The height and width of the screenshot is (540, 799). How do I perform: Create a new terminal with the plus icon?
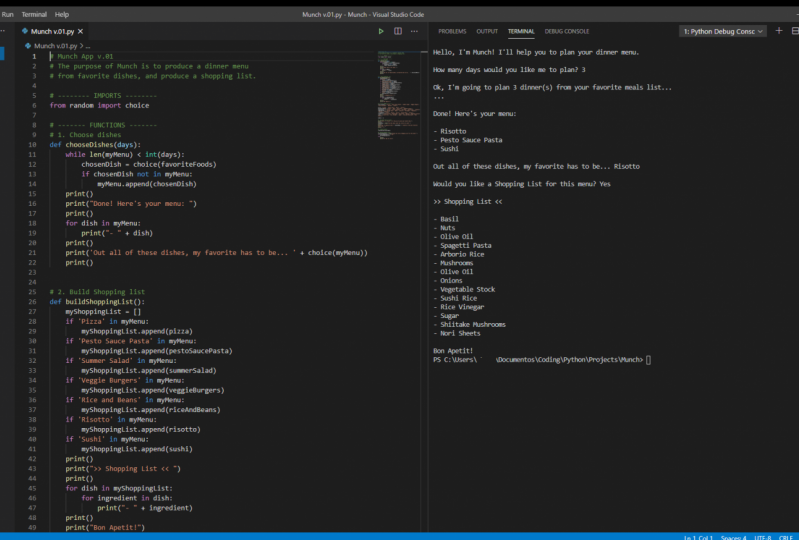779,31
